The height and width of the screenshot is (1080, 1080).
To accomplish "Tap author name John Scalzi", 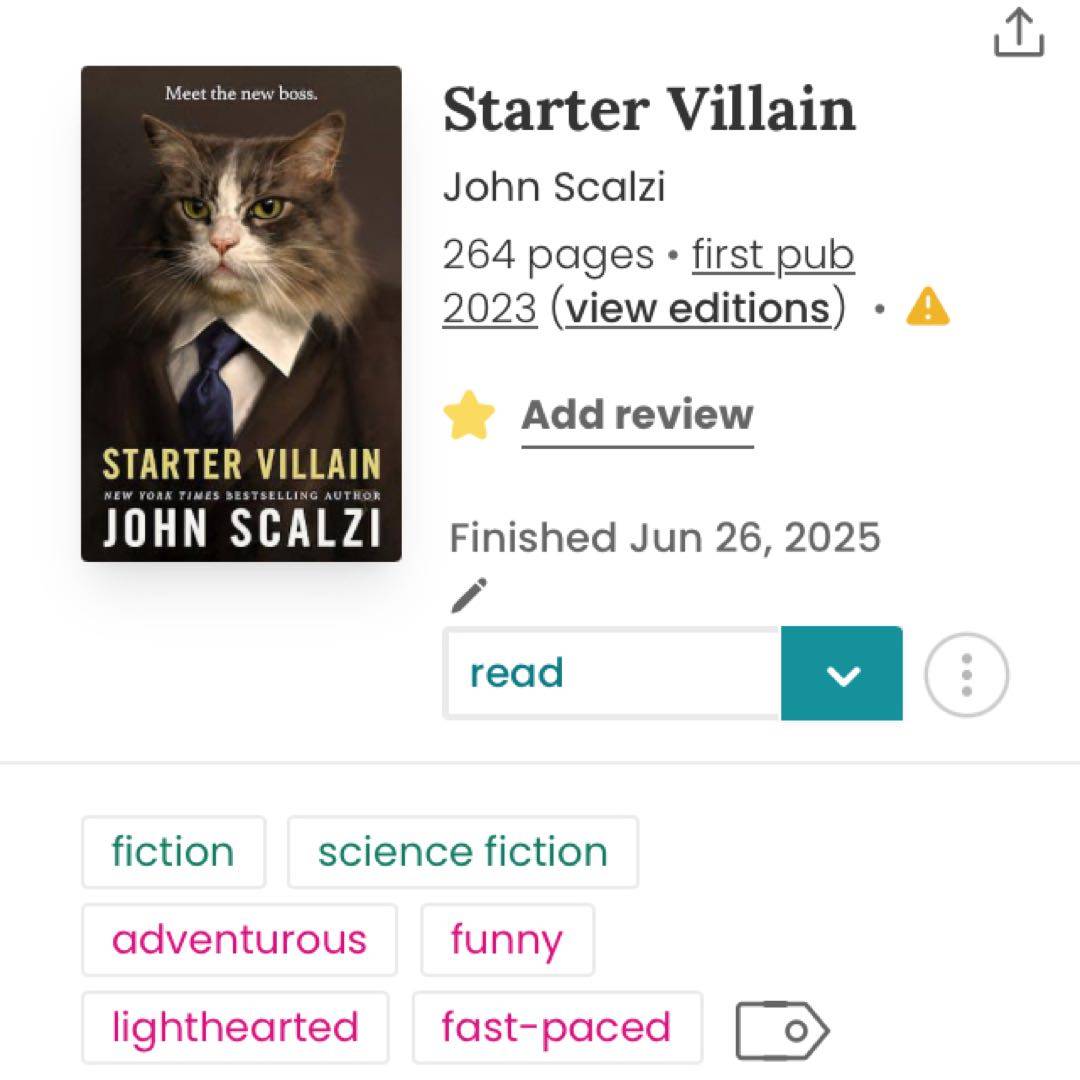I will click(x=553, y=187).
